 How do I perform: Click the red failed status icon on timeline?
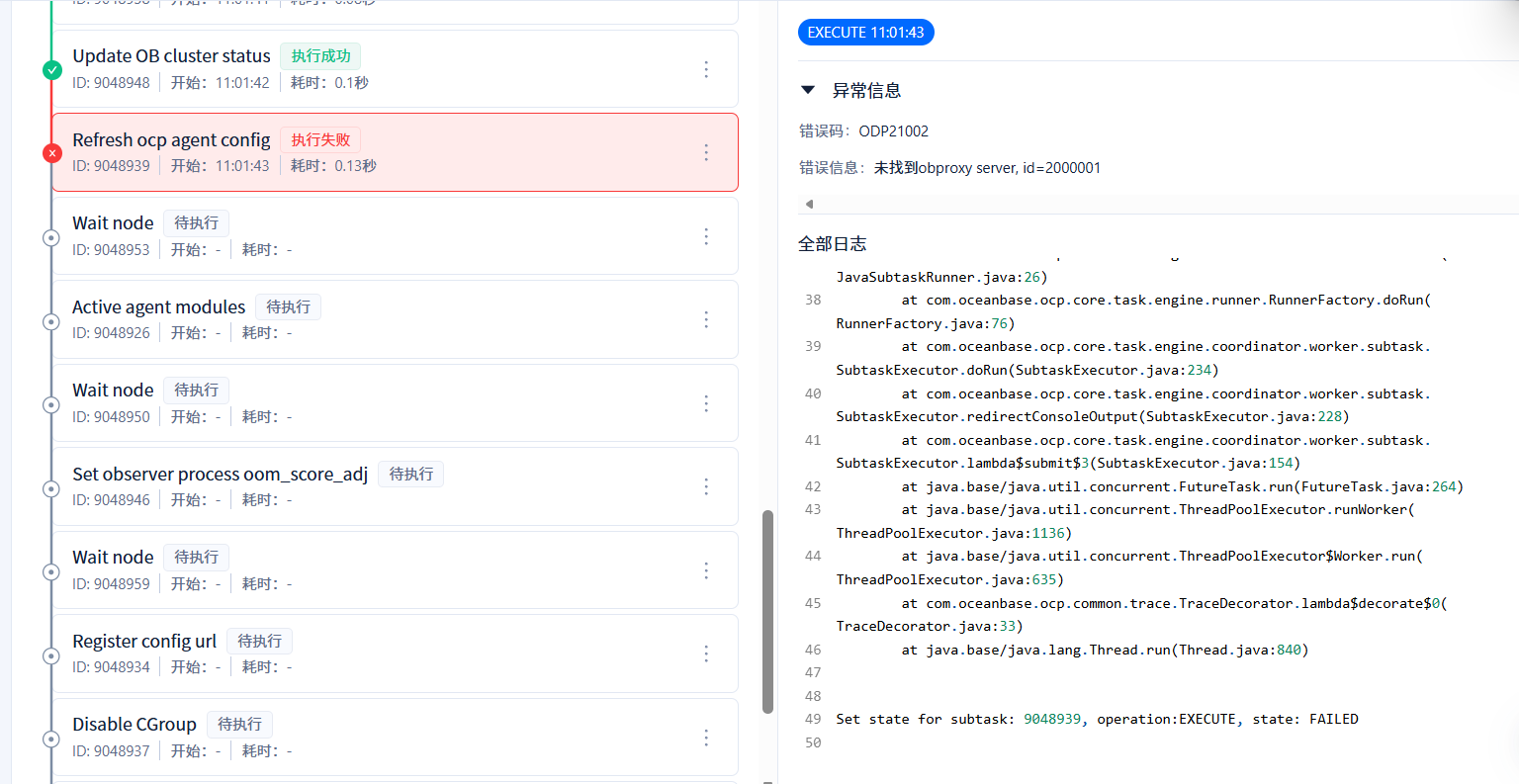pyautogui.click(x=52, y=153)
